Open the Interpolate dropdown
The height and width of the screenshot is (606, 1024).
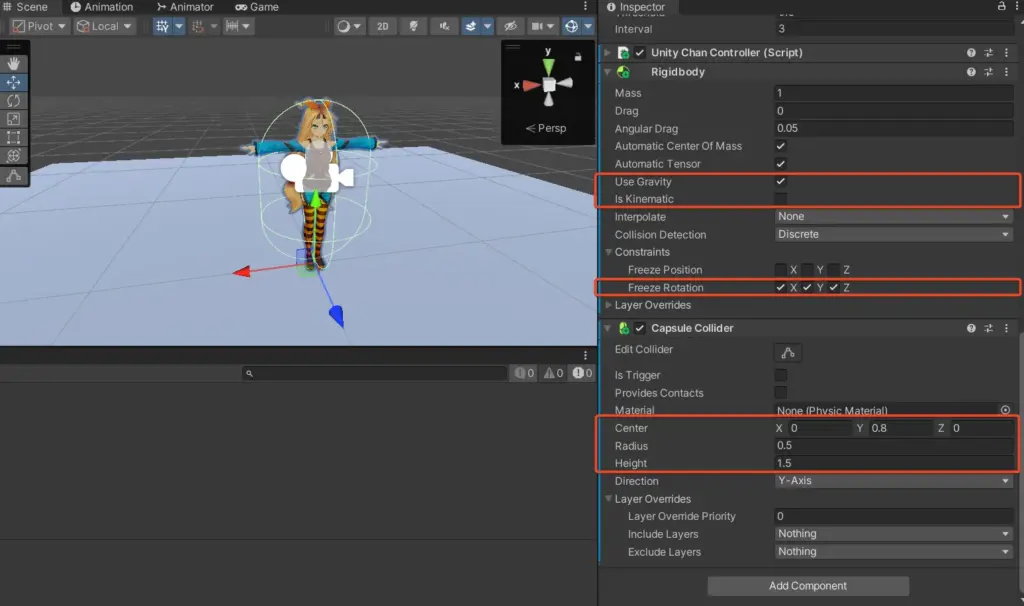coord(893,216)
